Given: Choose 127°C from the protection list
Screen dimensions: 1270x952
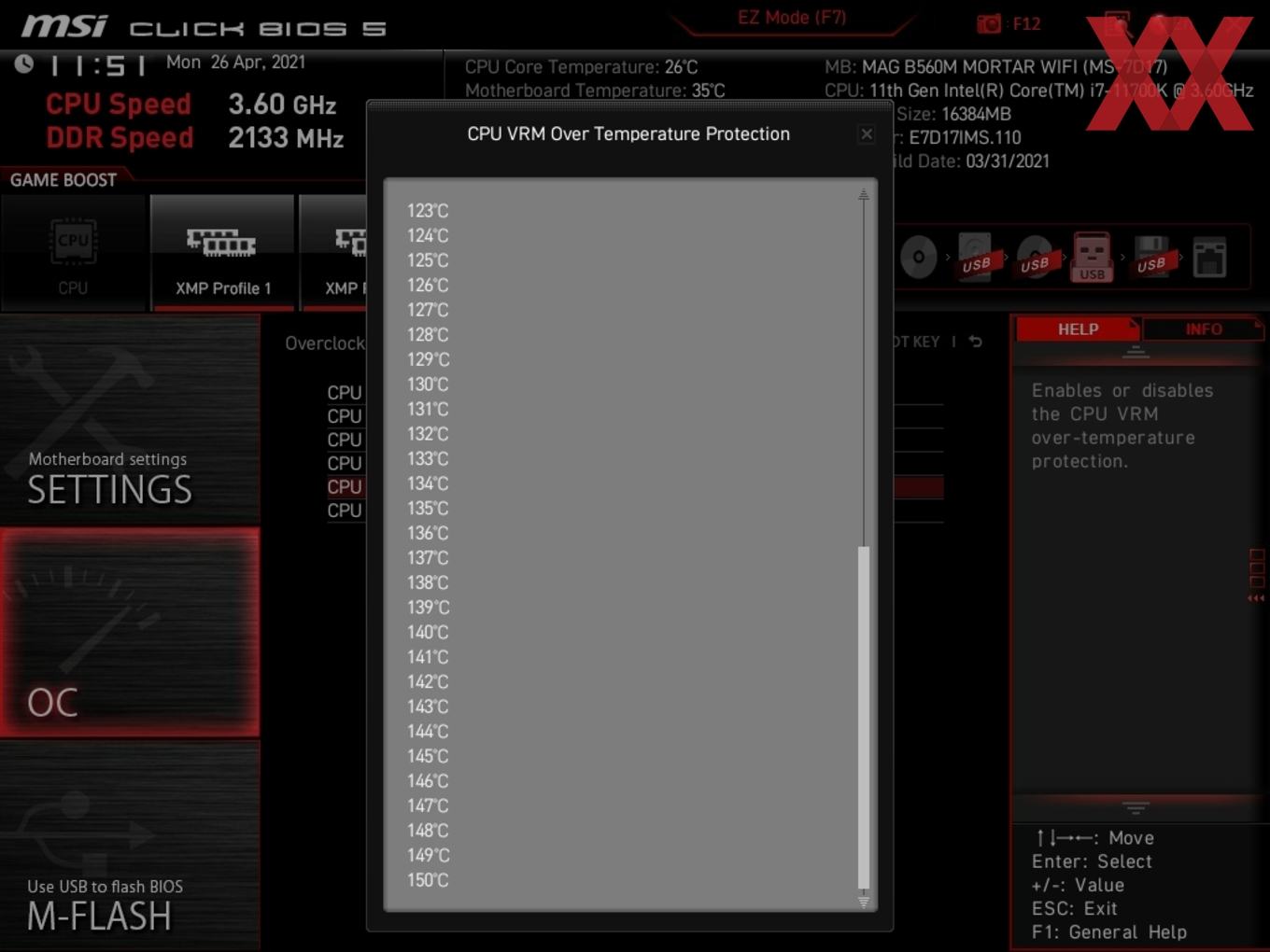Looking at the screenshot, I should pyautogui.click(x=428, y=310).
